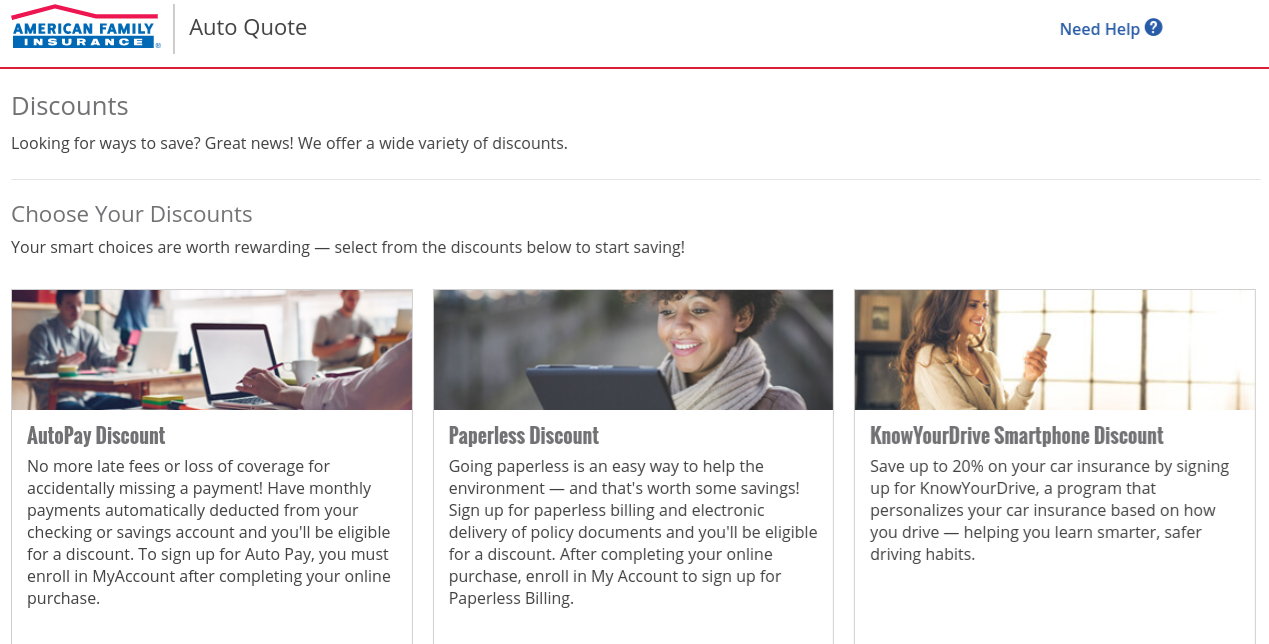Click the Paperless Discount description text

pyautogui.click(x=632, y=531)
